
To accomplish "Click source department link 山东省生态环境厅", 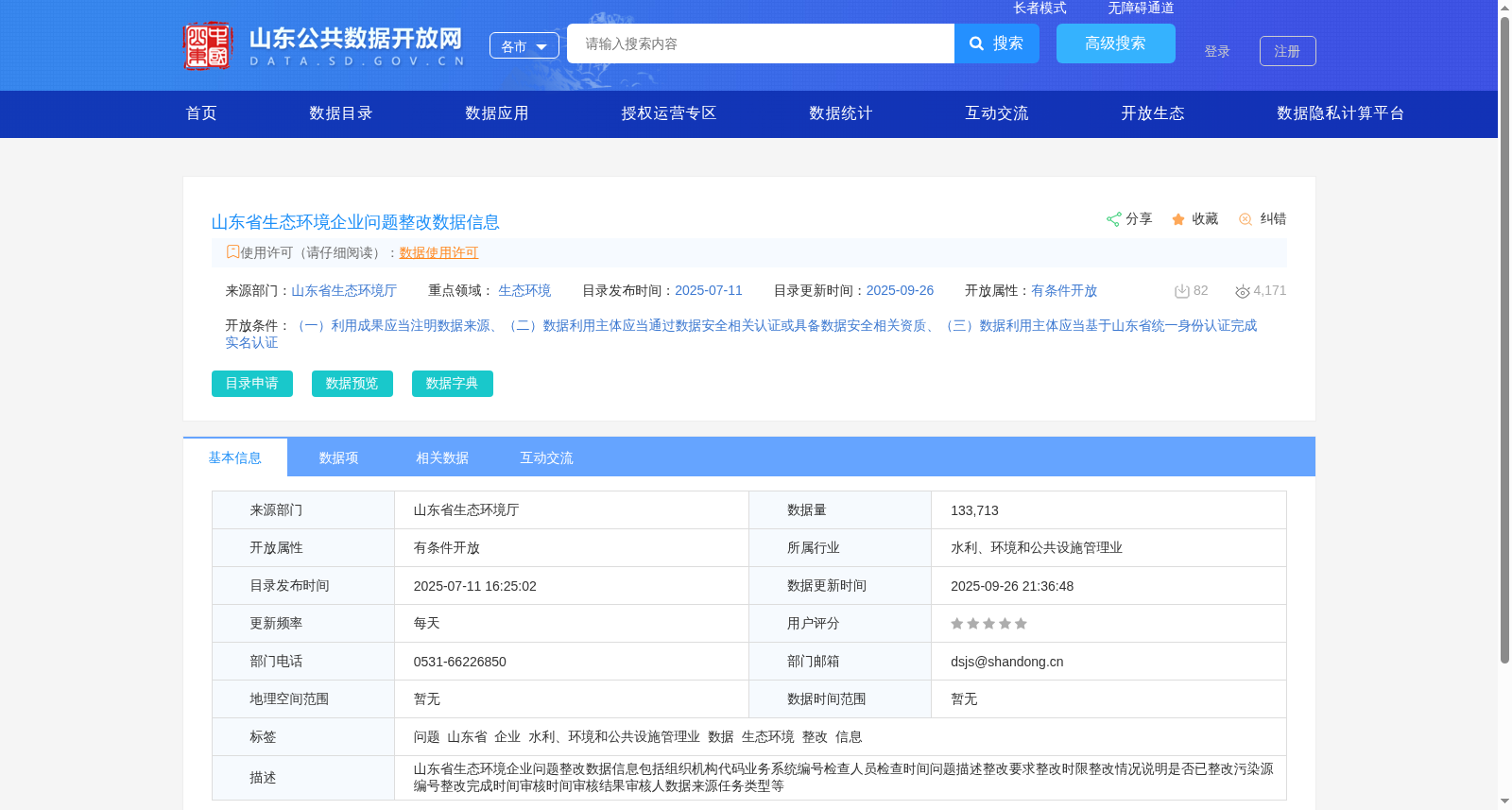I will coord(344,291).
